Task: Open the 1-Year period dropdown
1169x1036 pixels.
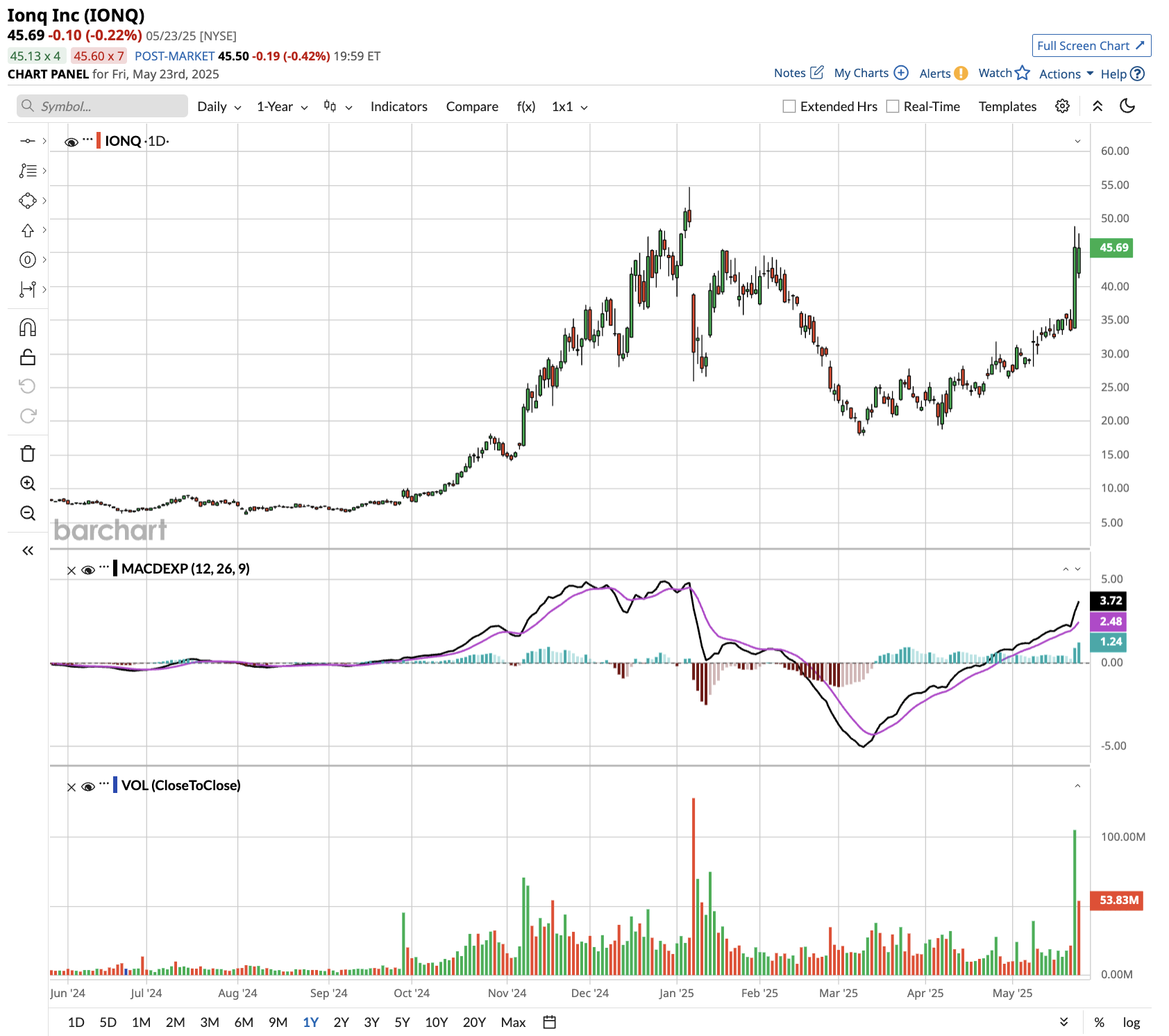Action: pyautogui.click(x=283, y=106)
